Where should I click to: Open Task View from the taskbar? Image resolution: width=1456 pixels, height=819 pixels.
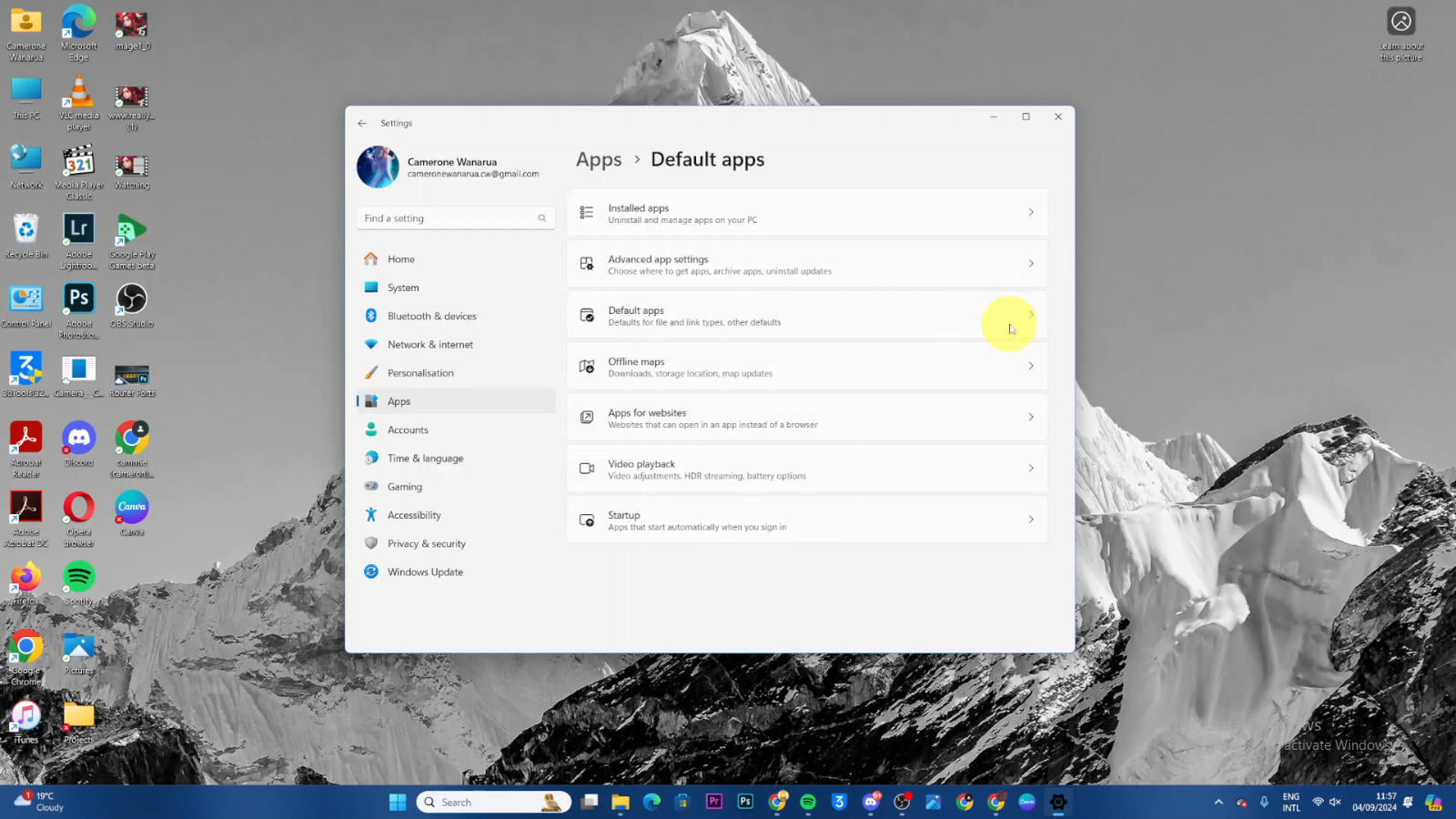tap(590, 802)
